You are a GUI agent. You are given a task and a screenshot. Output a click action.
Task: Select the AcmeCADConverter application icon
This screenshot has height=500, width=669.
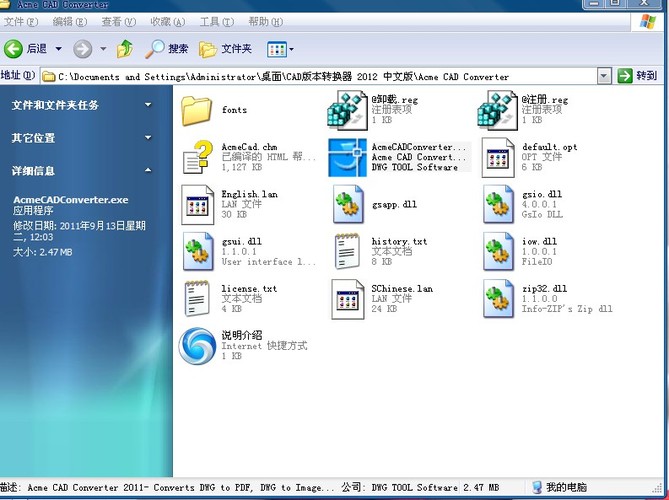point(347,157)
